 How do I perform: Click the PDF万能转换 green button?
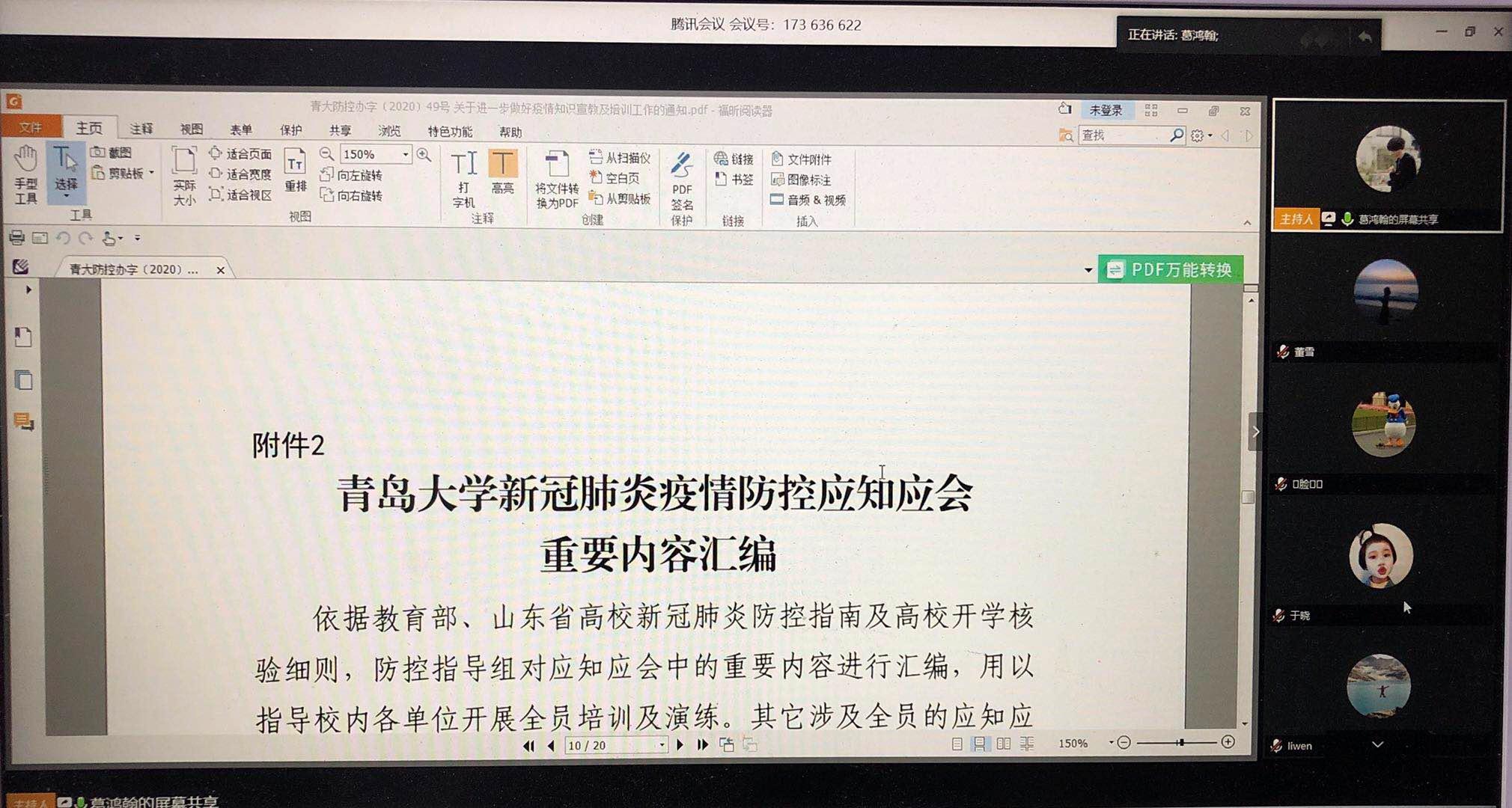pos(1171,269)
